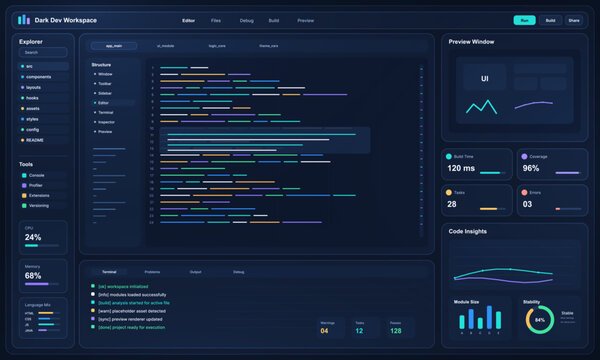Open Profiler in the Tools list

click(43, 185)
